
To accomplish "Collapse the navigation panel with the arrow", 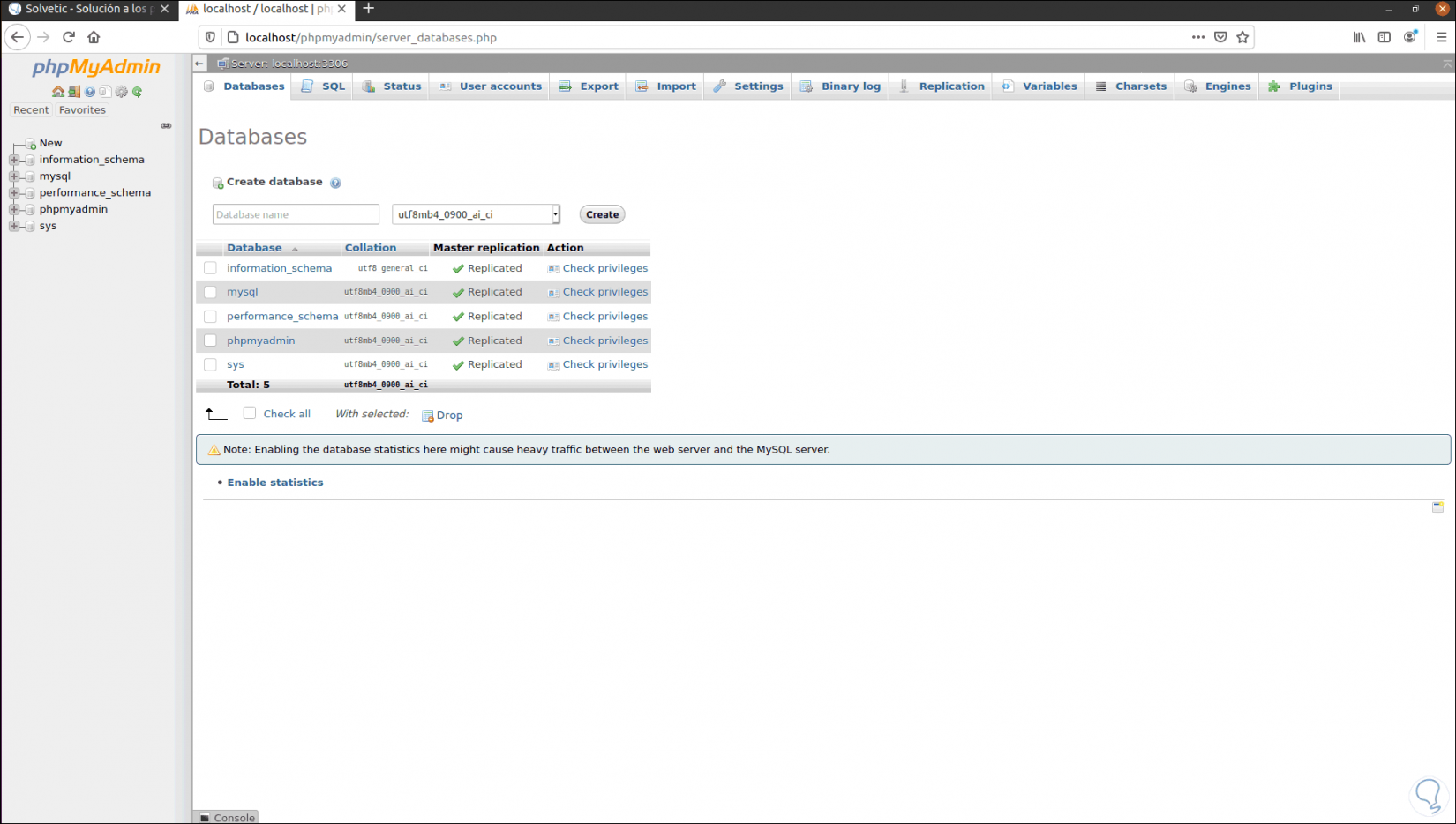I will pos(199,64).
